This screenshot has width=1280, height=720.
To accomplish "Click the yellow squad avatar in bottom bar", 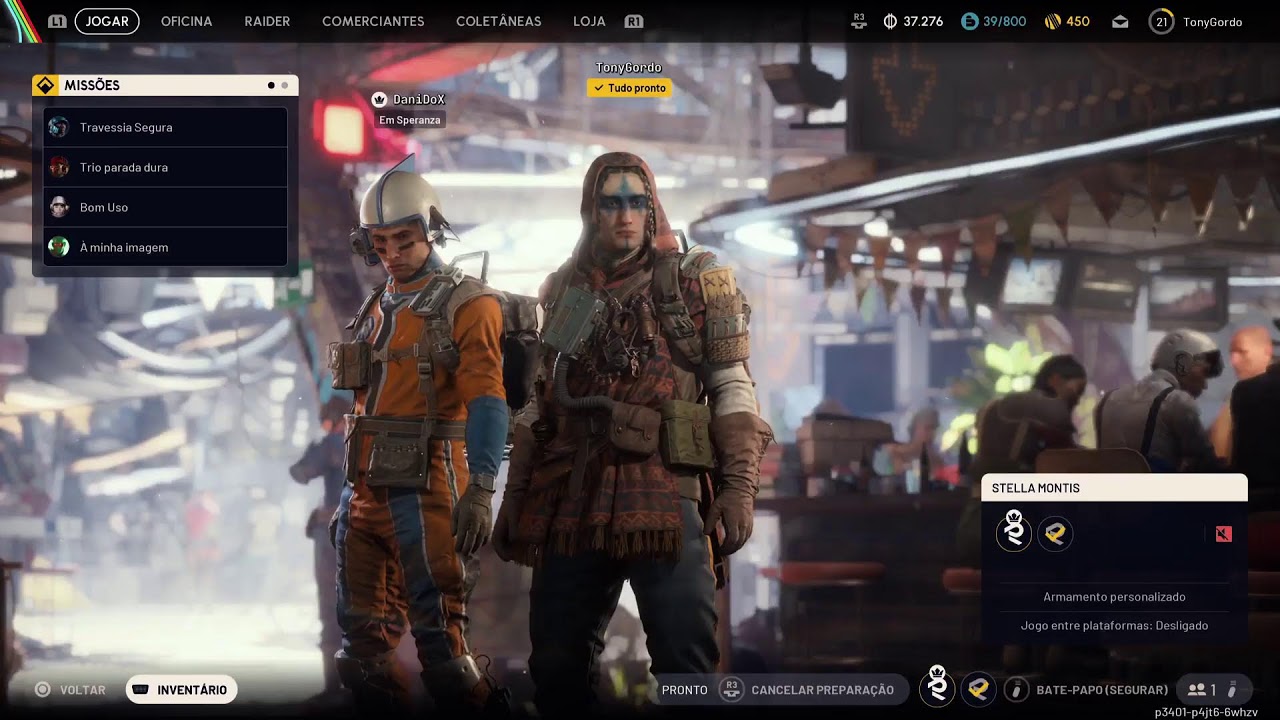I will (x=978, y=689).
